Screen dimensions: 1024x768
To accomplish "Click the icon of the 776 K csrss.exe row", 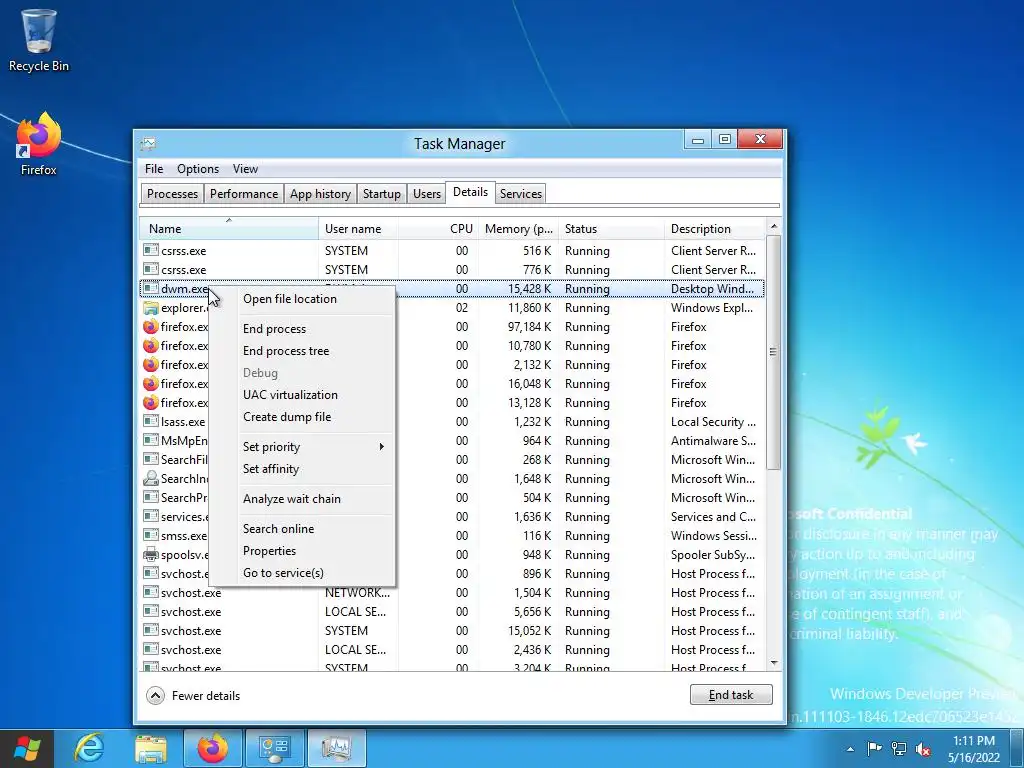I will point(151,269).
